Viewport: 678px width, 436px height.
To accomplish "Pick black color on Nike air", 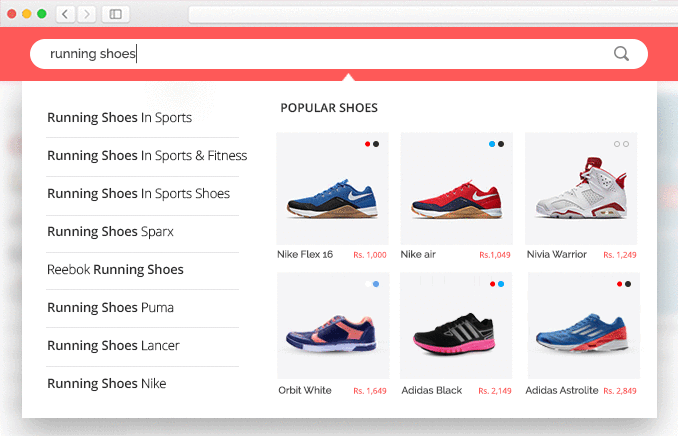I will (501, 144).
